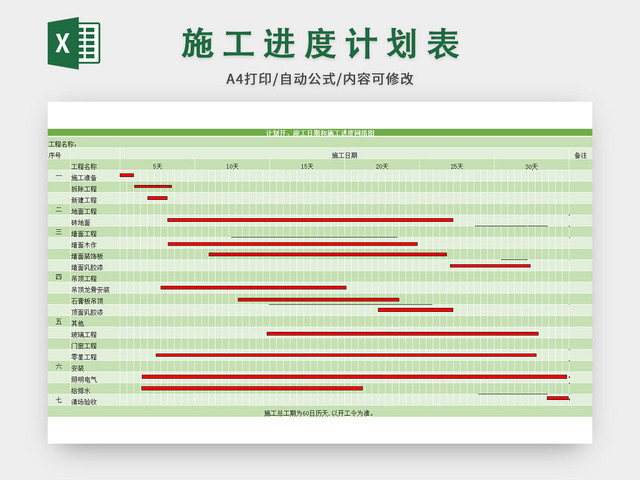Select the 照明电气 row label

tap(84, 380)
